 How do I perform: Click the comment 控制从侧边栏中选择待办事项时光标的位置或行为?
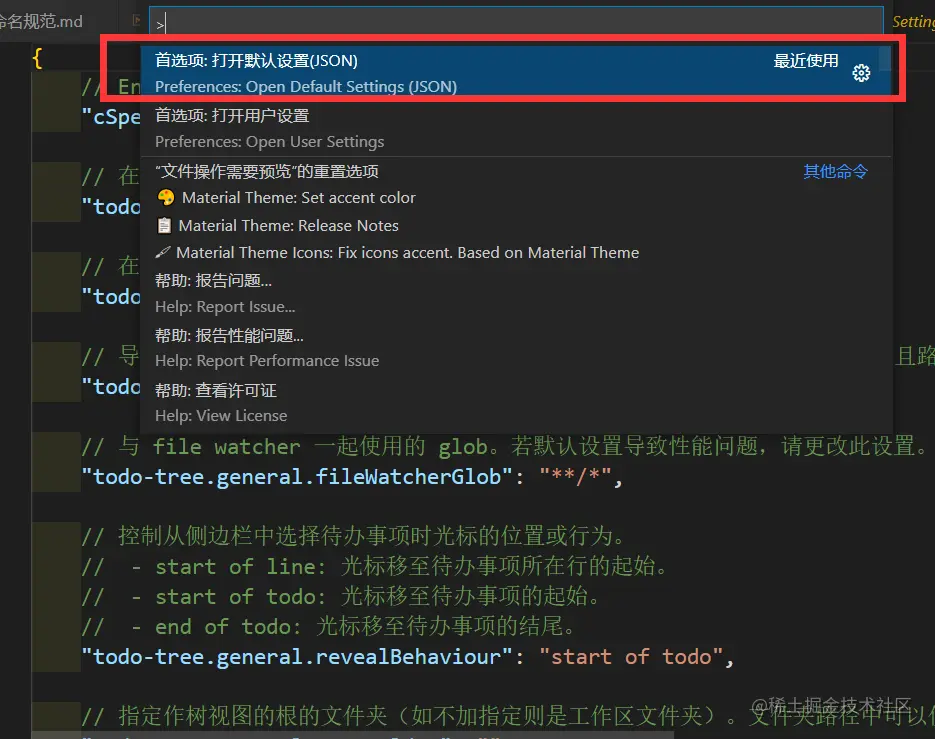(353, 536)
